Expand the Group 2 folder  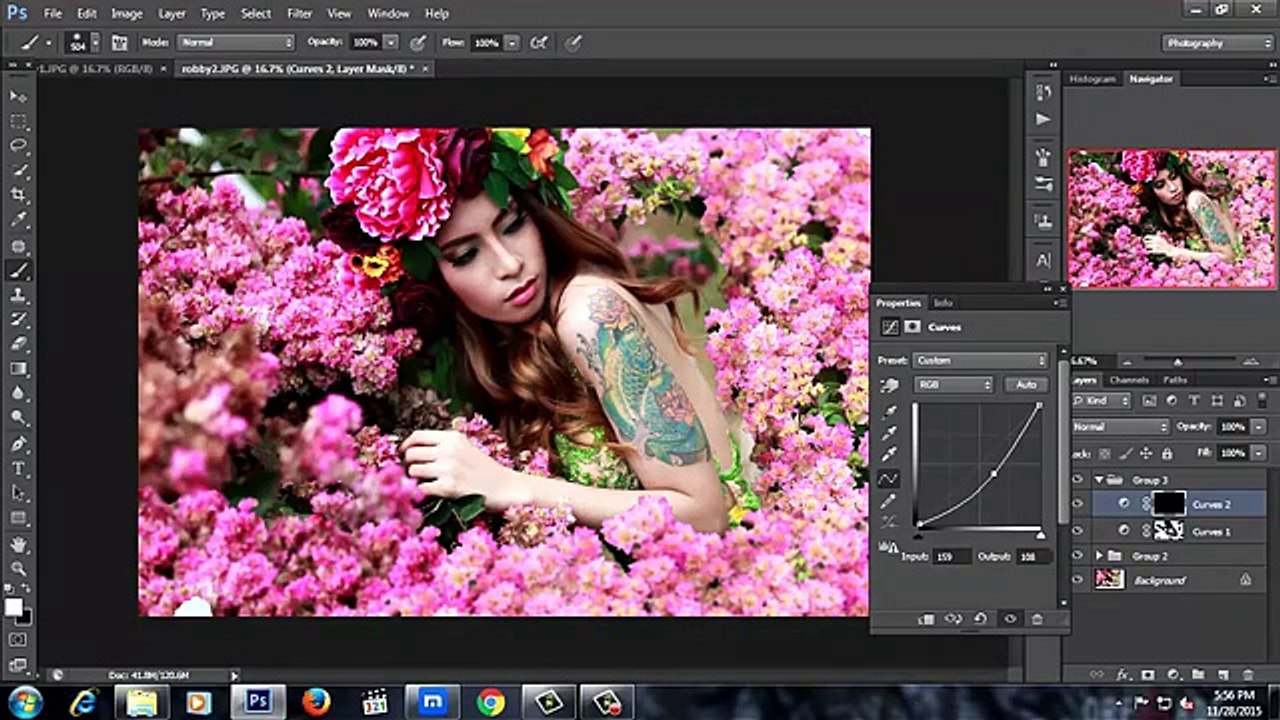tap(1100, 555)
